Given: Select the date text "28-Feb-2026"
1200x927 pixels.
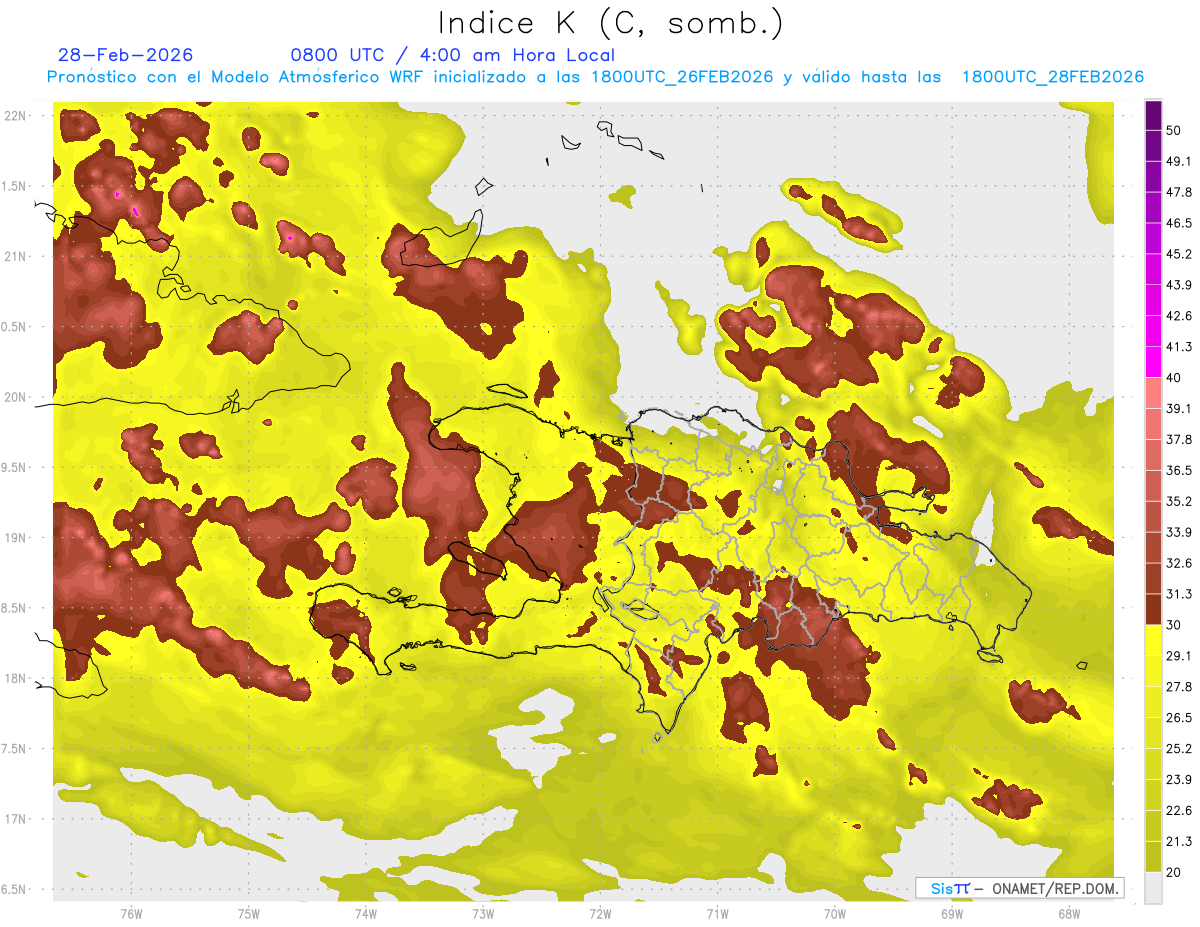Looking at the screenshot, I should [x=126, y=55].
